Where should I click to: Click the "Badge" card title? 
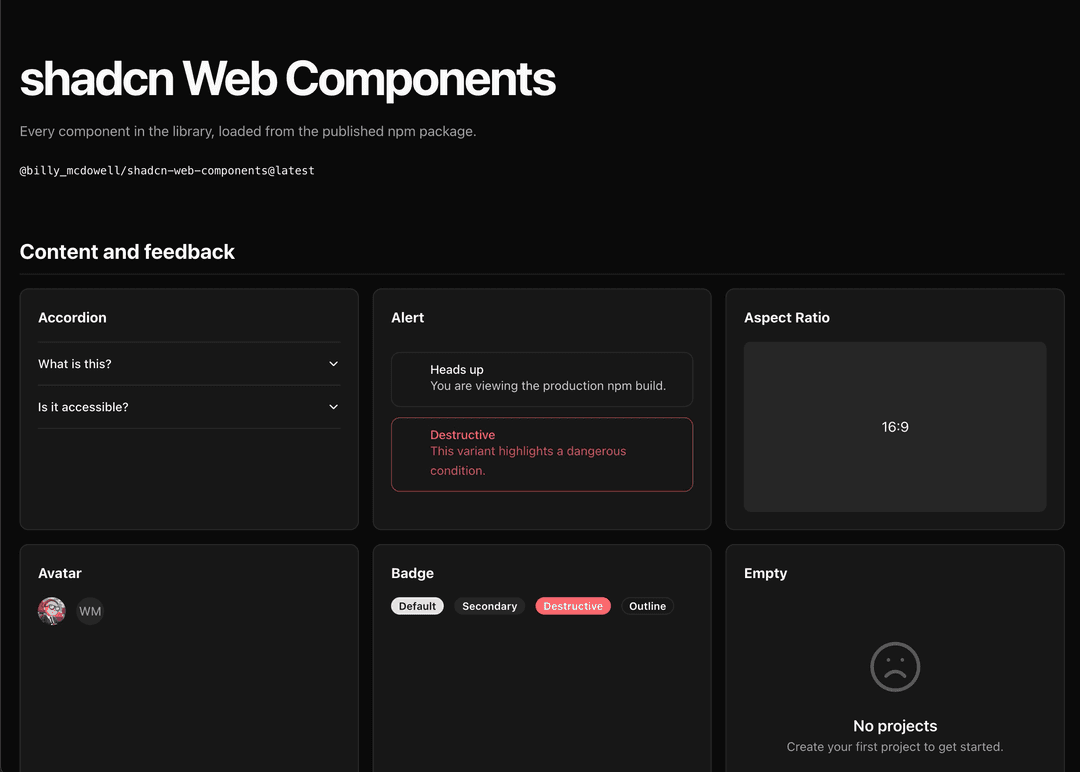click(x=413, y=573)
